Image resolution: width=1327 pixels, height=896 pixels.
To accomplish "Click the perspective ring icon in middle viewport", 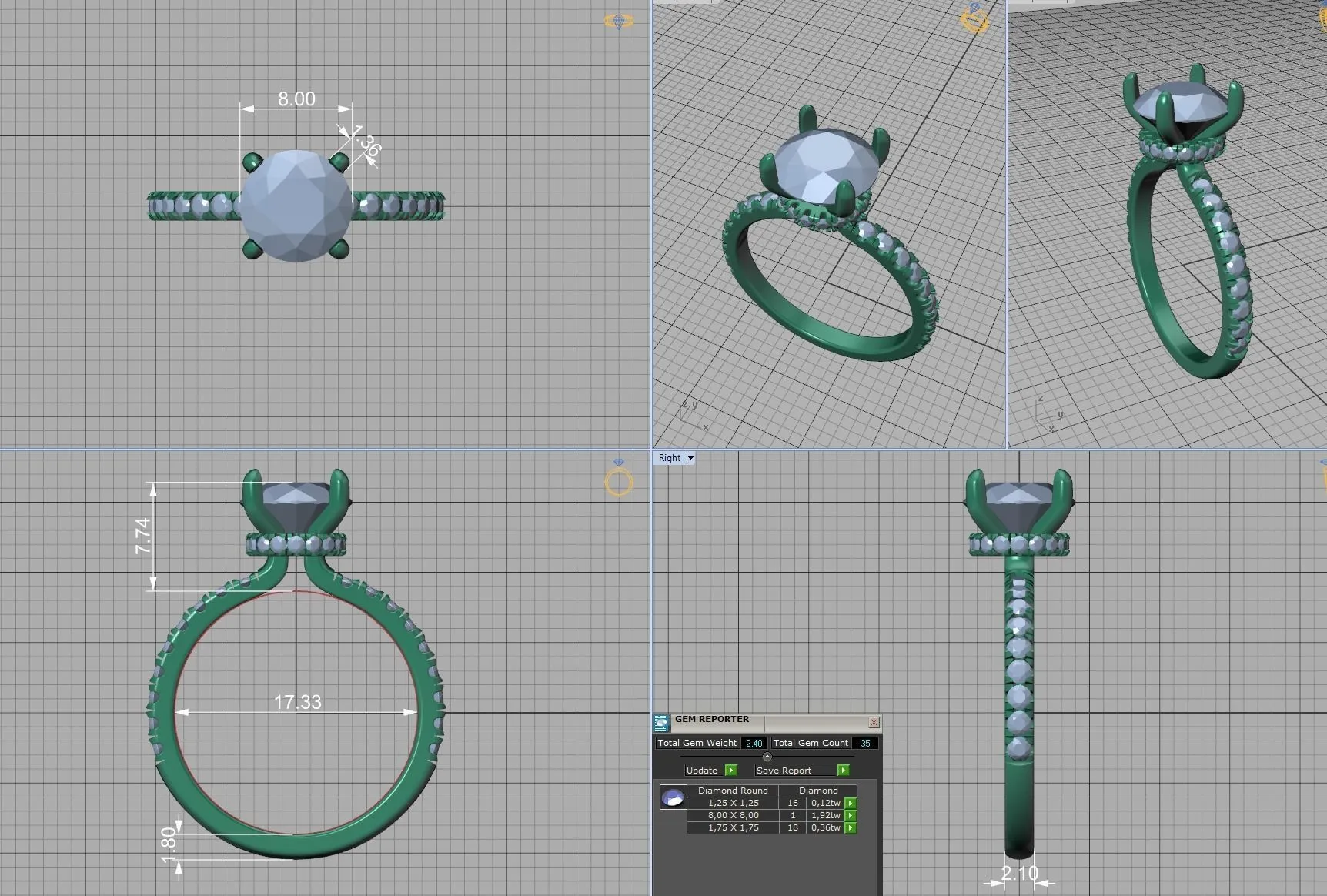I will pos(974,18).
